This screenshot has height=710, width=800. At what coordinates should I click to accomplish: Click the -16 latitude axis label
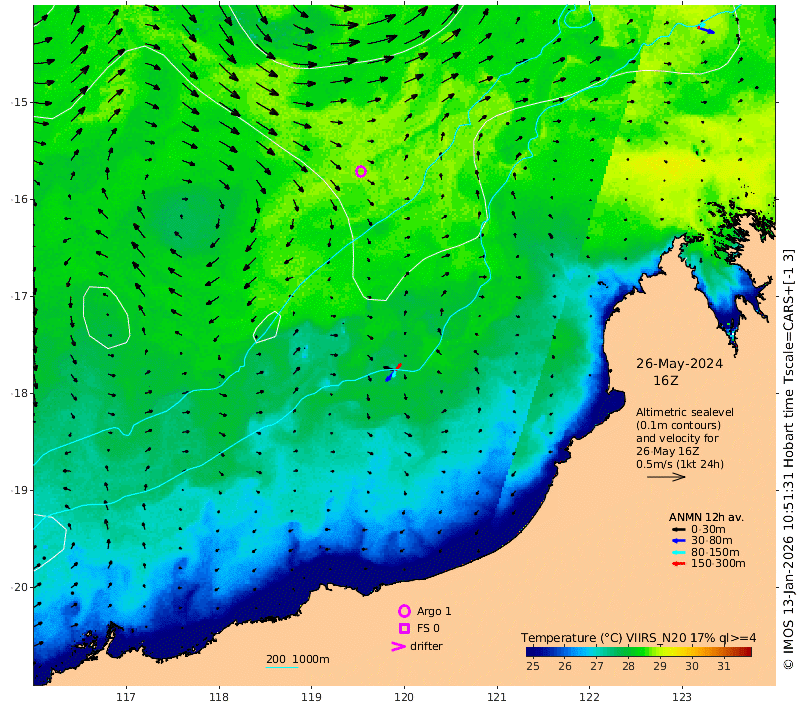(x=19, y=199)
